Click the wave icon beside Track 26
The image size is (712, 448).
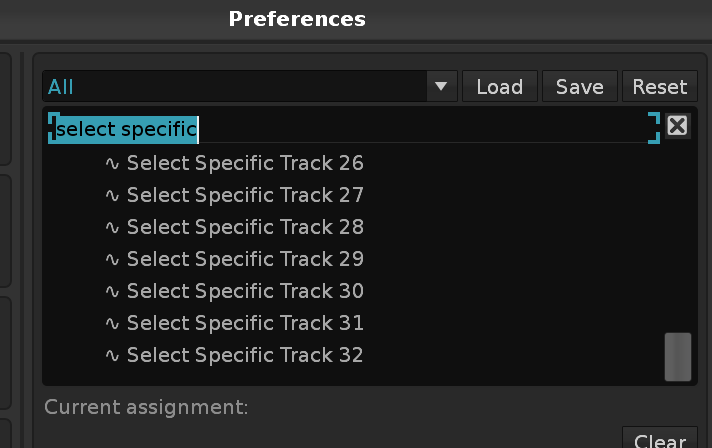click(112, 163)
